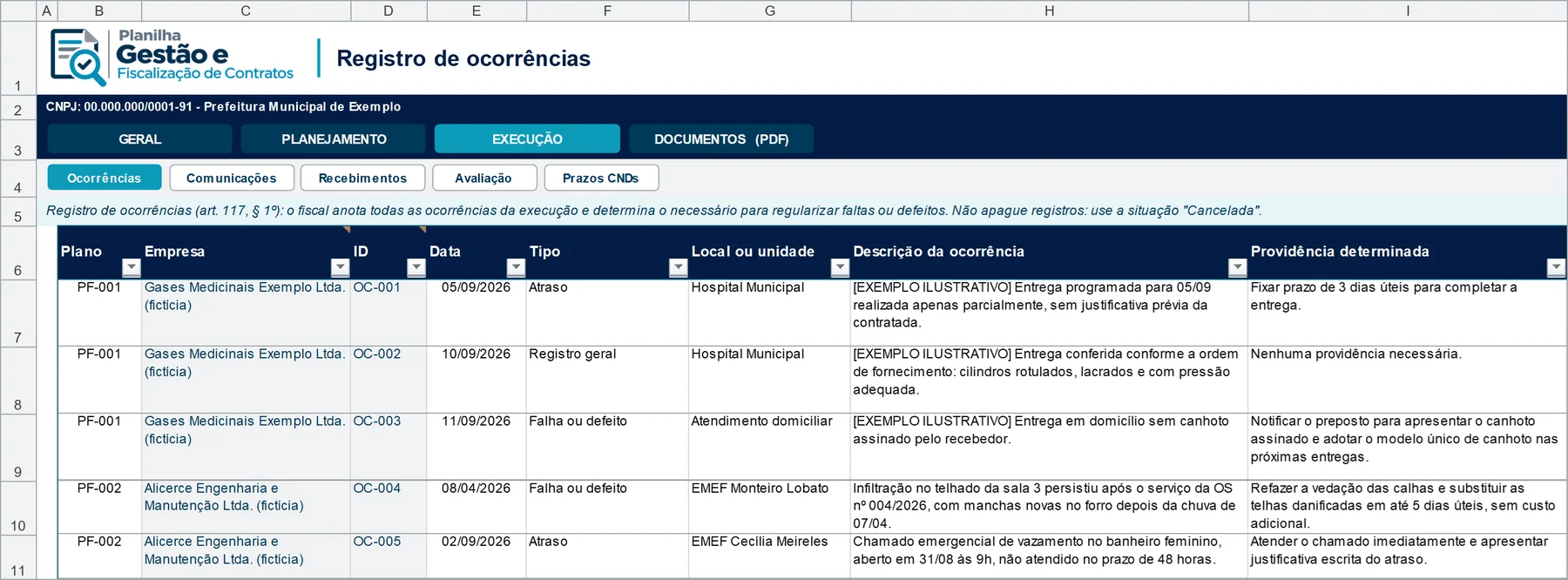The height and width of the screenshot is (580, 1568).
Task: Open the Data column filter dropdown
Action: coord(516,267)
